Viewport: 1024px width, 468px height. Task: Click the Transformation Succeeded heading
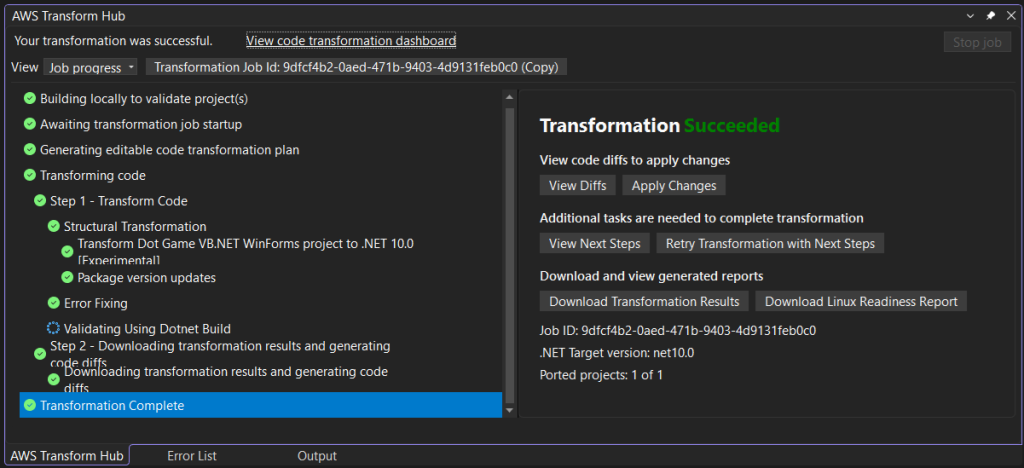pos(660,125)
